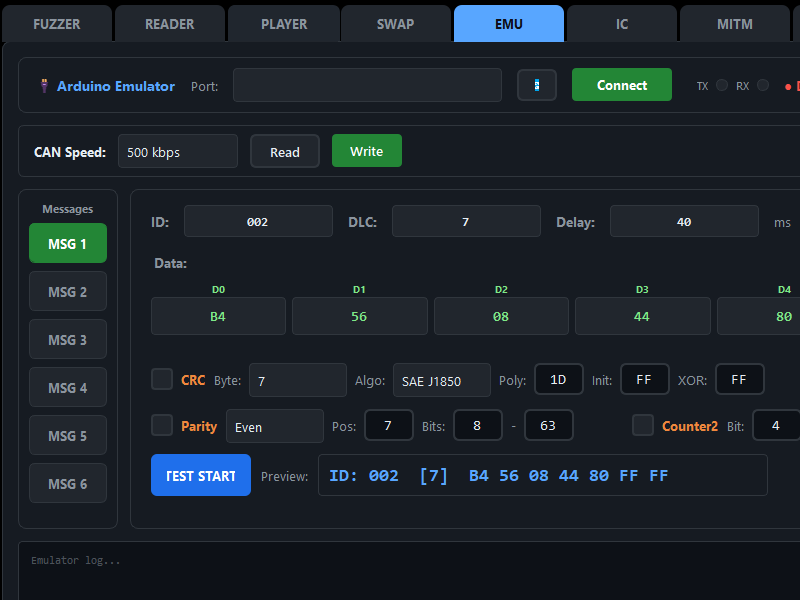The width and height of the screenshot is (800, 600).
Task: Switch to the FUZZER tab
Action: pyautogui.click(x=57, y=24)
